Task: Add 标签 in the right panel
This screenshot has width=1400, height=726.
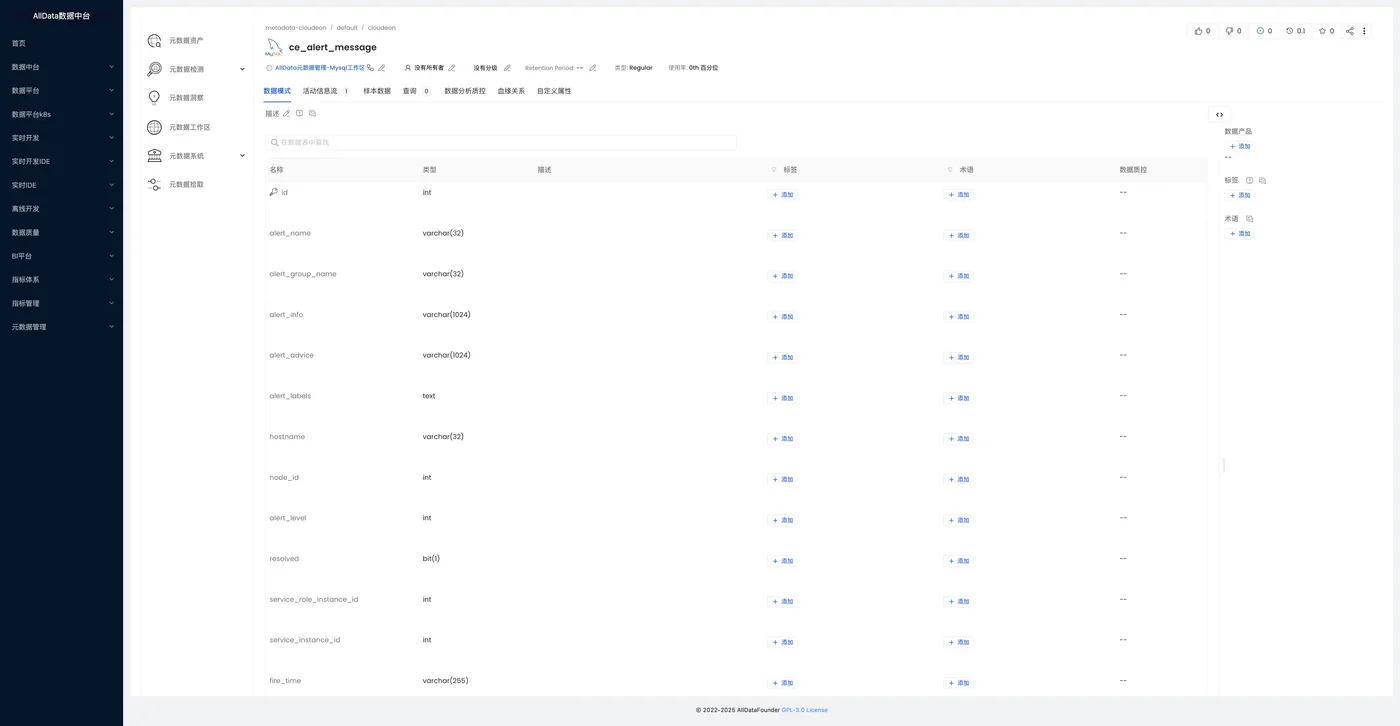Action: click(1240, 195)
